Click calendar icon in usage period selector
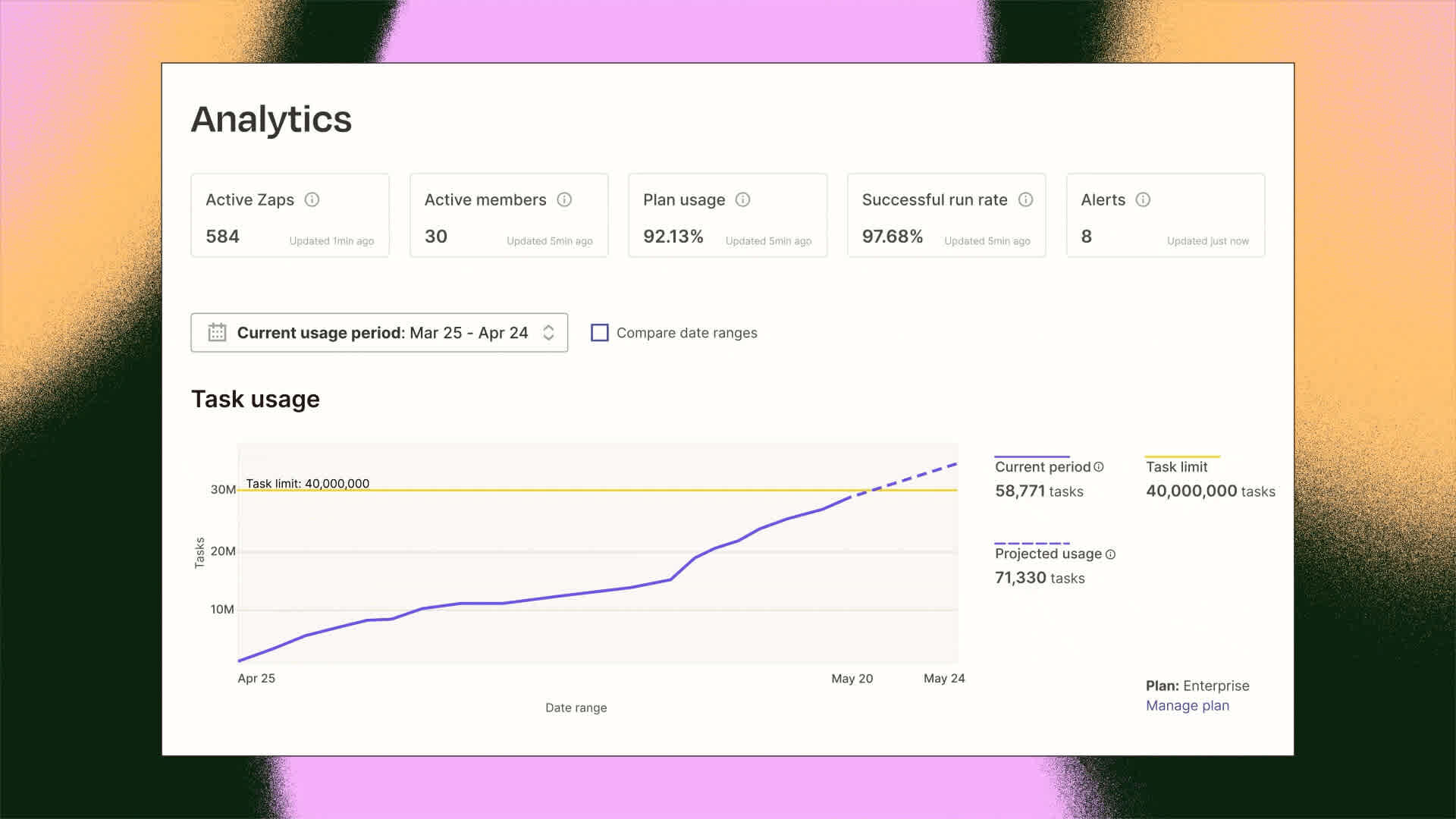Screen dimensions: 1456x819 pos(217,332)
